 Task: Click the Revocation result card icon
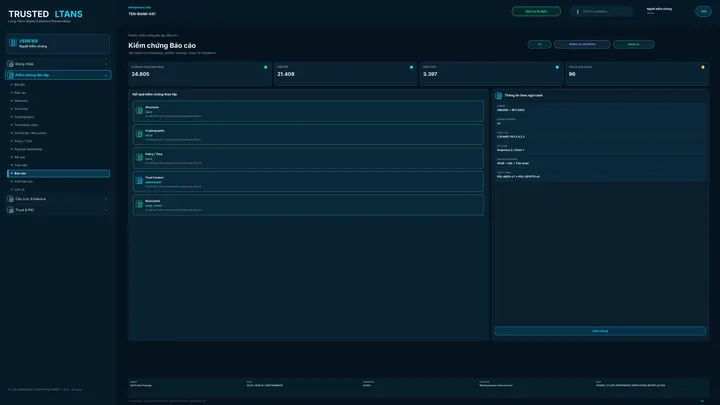139,204
